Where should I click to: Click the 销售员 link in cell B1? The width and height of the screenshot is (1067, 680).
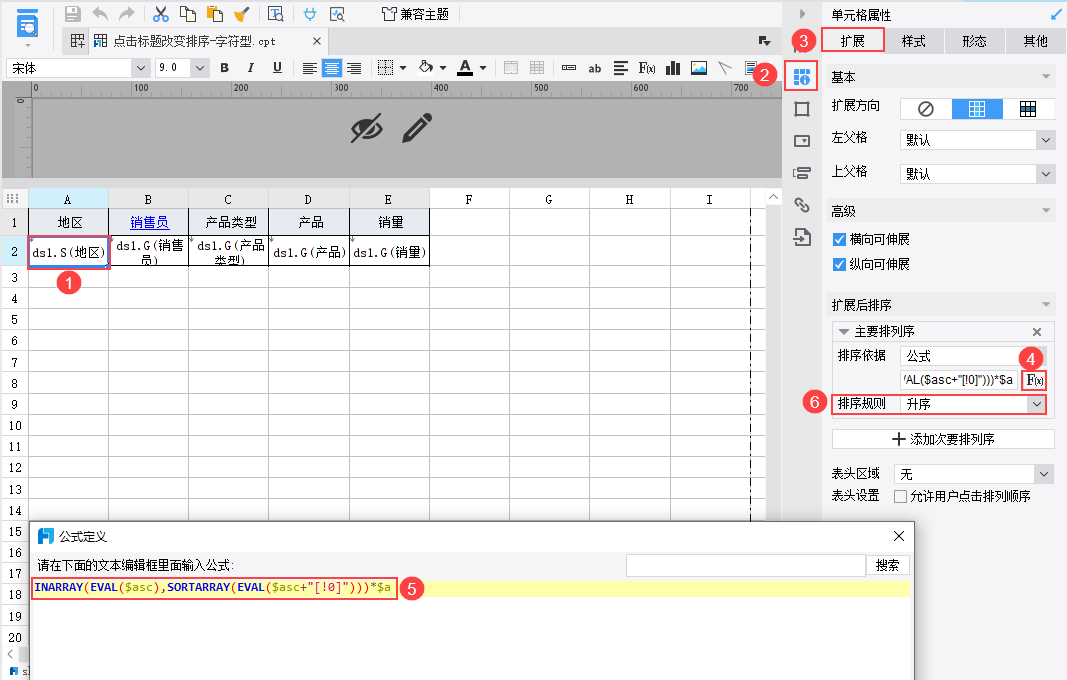(149, 222)
